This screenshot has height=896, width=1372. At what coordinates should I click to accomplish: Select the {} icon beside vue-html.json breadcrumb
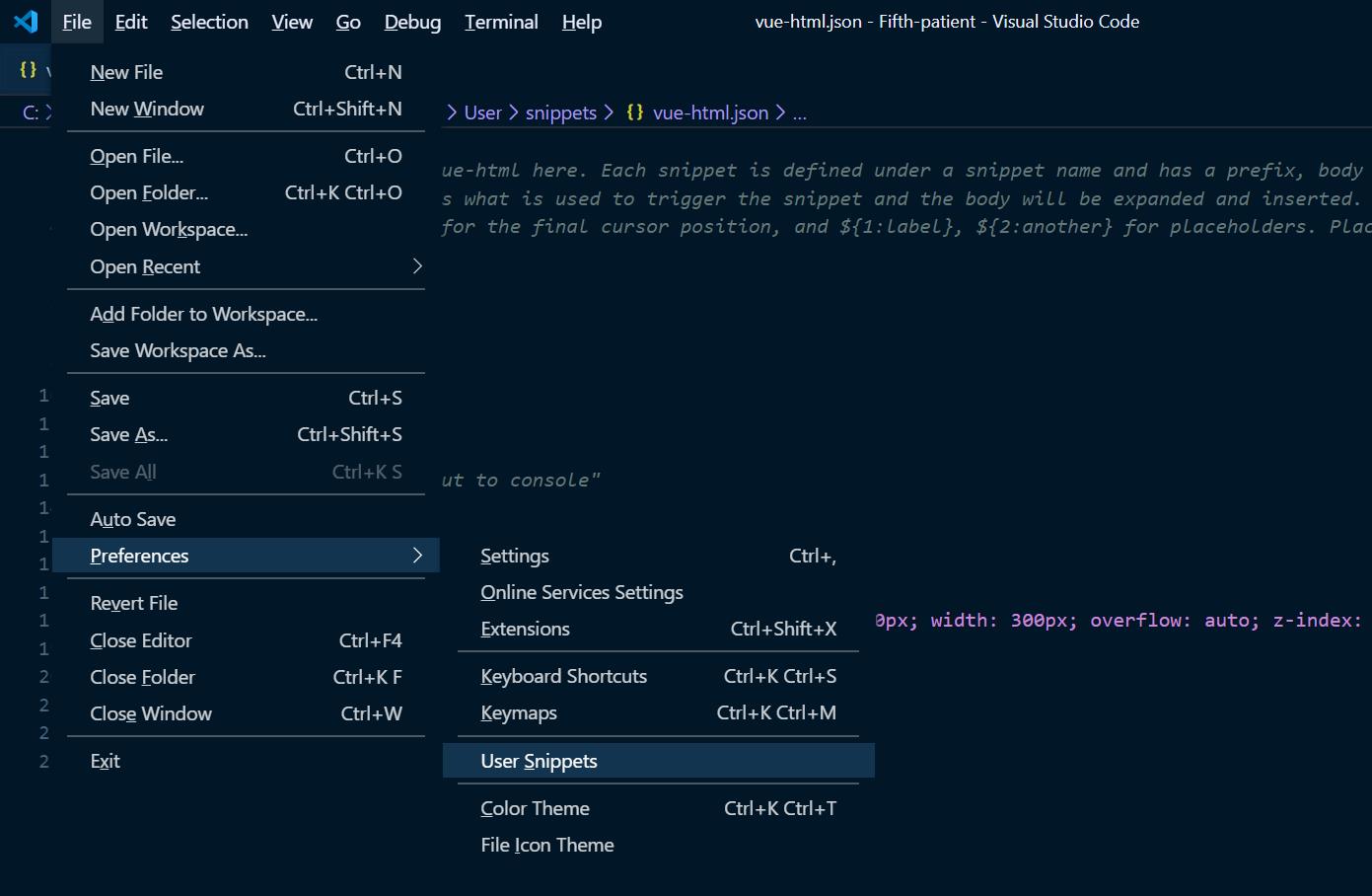pos(635,112)
